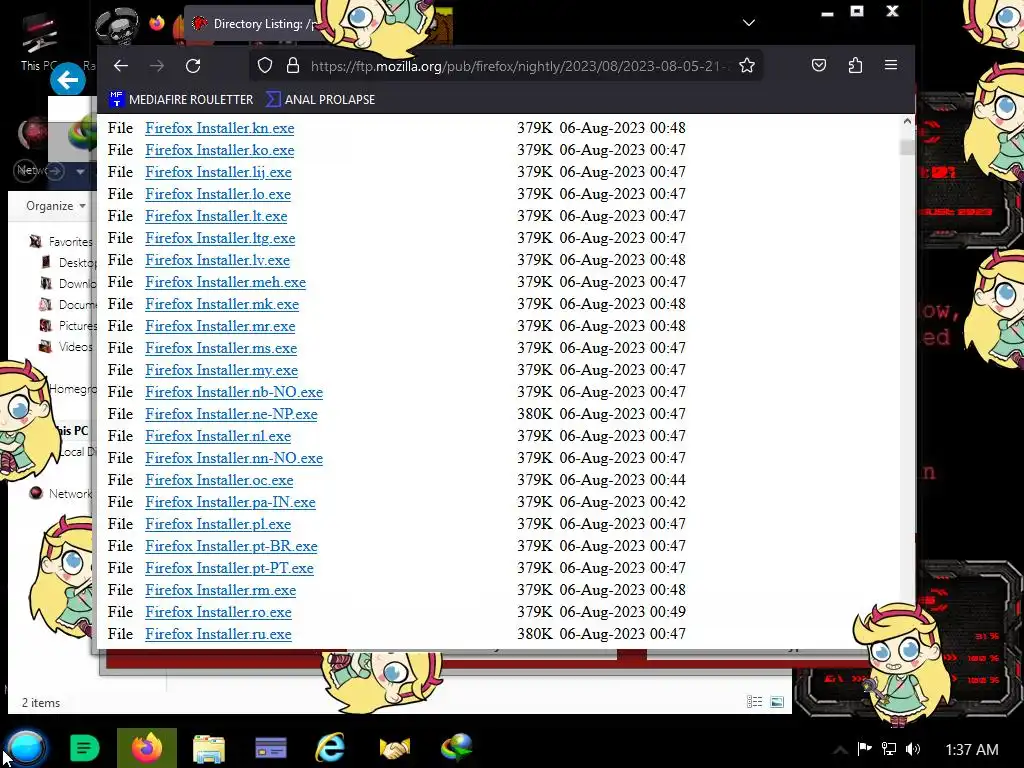This screenshot has width=1024, height=768.
Task: Open the Firefox extensions puzzle icon
Action: tap(855, 65)
